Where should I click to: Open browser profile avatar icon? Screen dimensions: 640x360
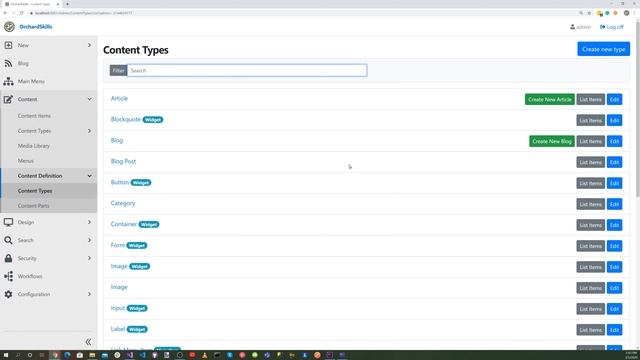click(x=626, y=13)
